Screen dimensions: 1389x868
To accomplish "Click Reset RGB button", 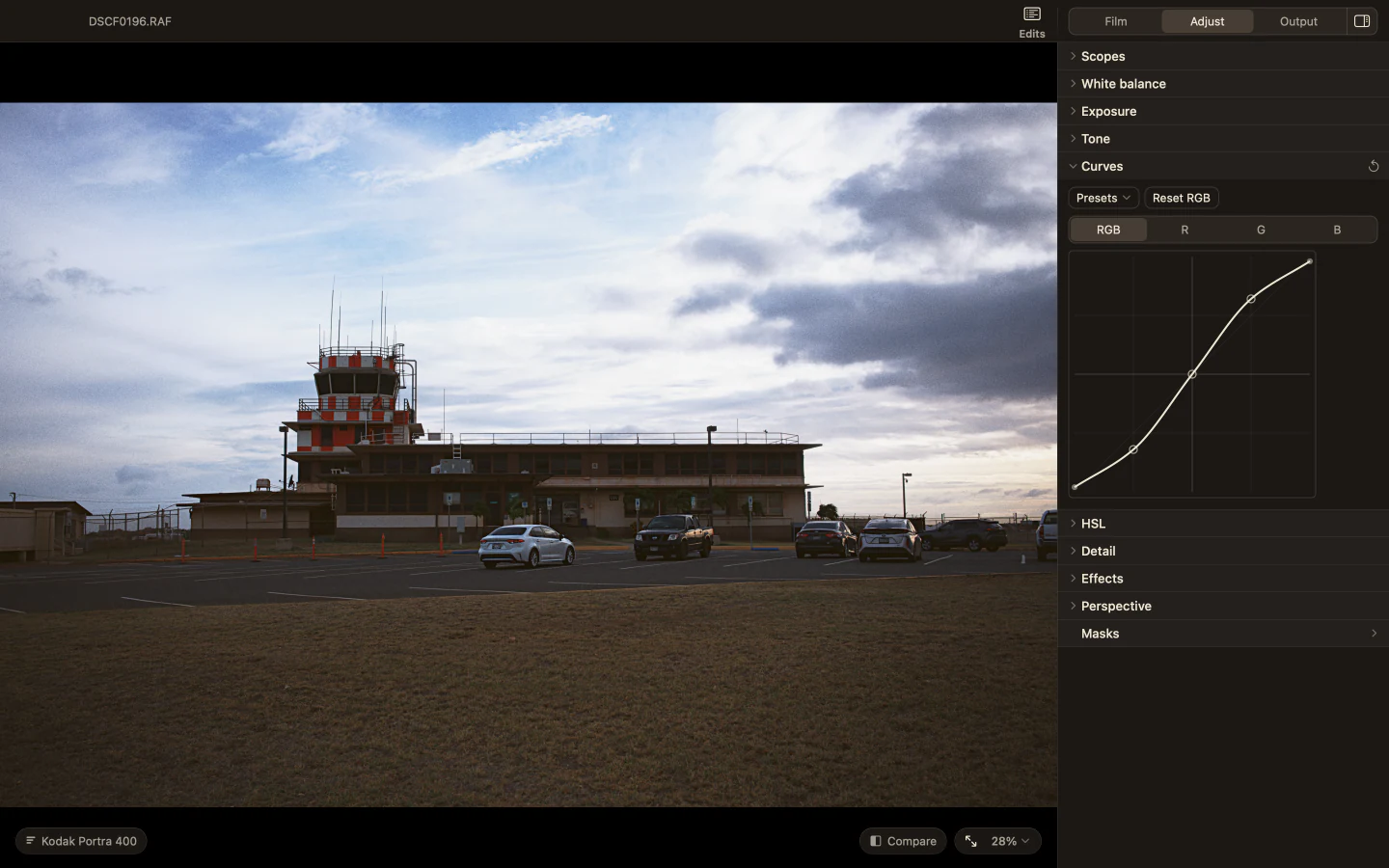I will tap(1181, 198).
